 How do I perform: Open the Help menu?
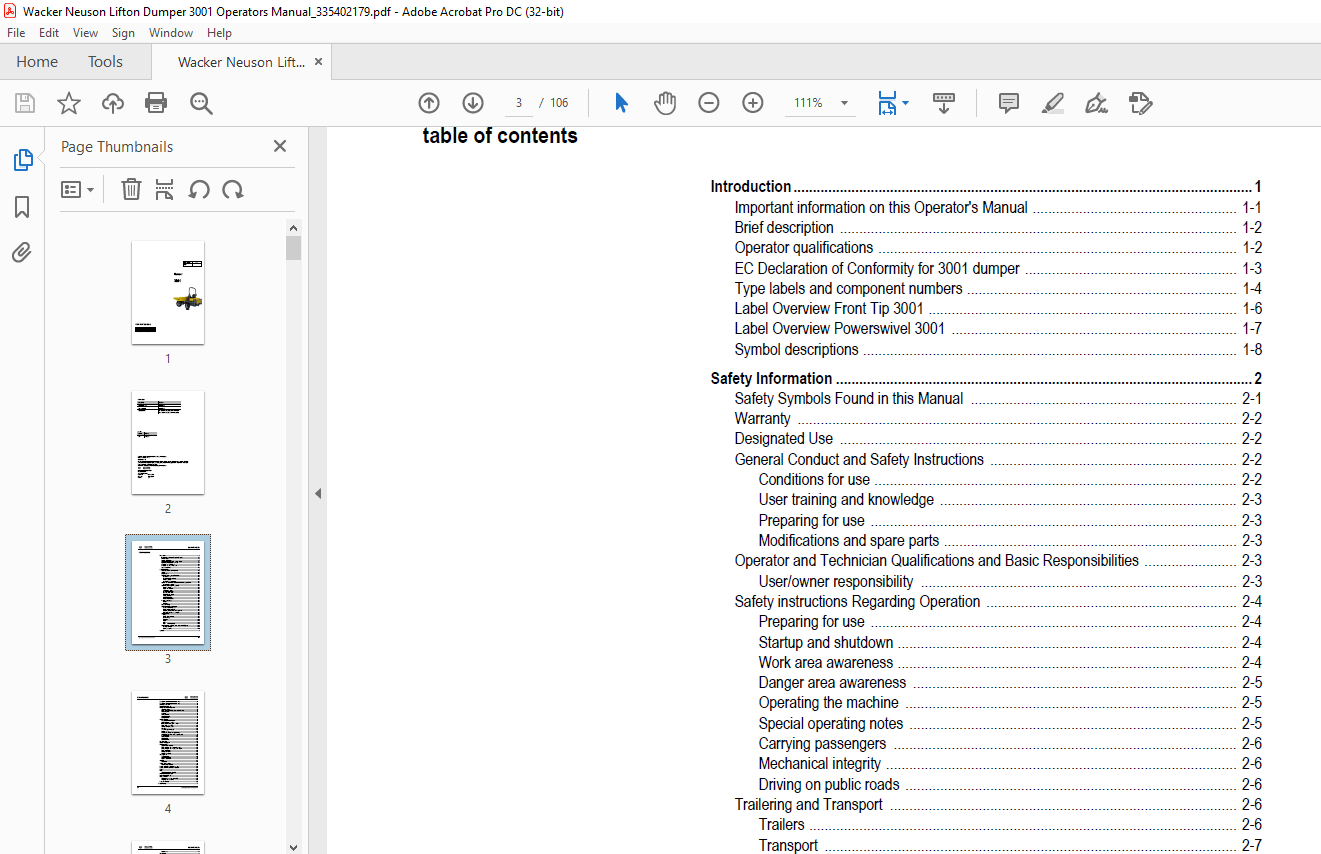coord(219,33)
